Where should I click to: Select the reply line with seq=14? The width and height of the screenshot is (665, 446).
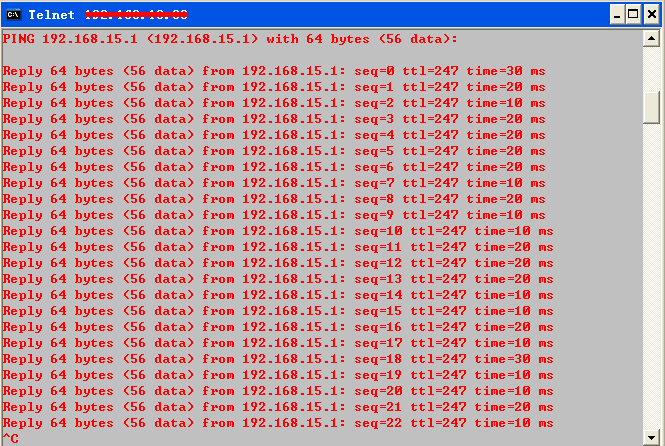(278, 295)
